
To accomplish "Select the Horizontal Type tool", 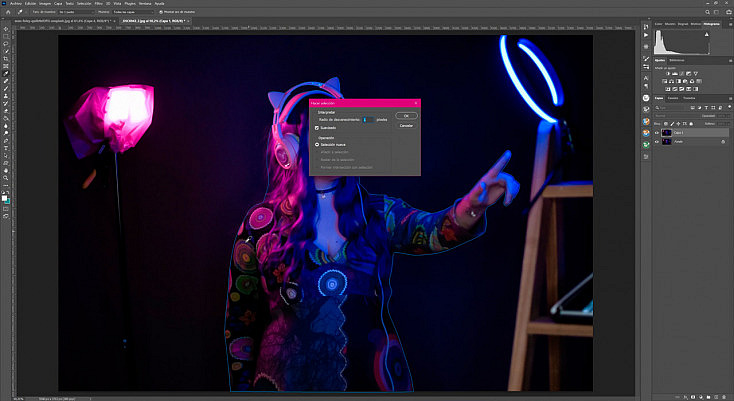I will coord(5,148).
